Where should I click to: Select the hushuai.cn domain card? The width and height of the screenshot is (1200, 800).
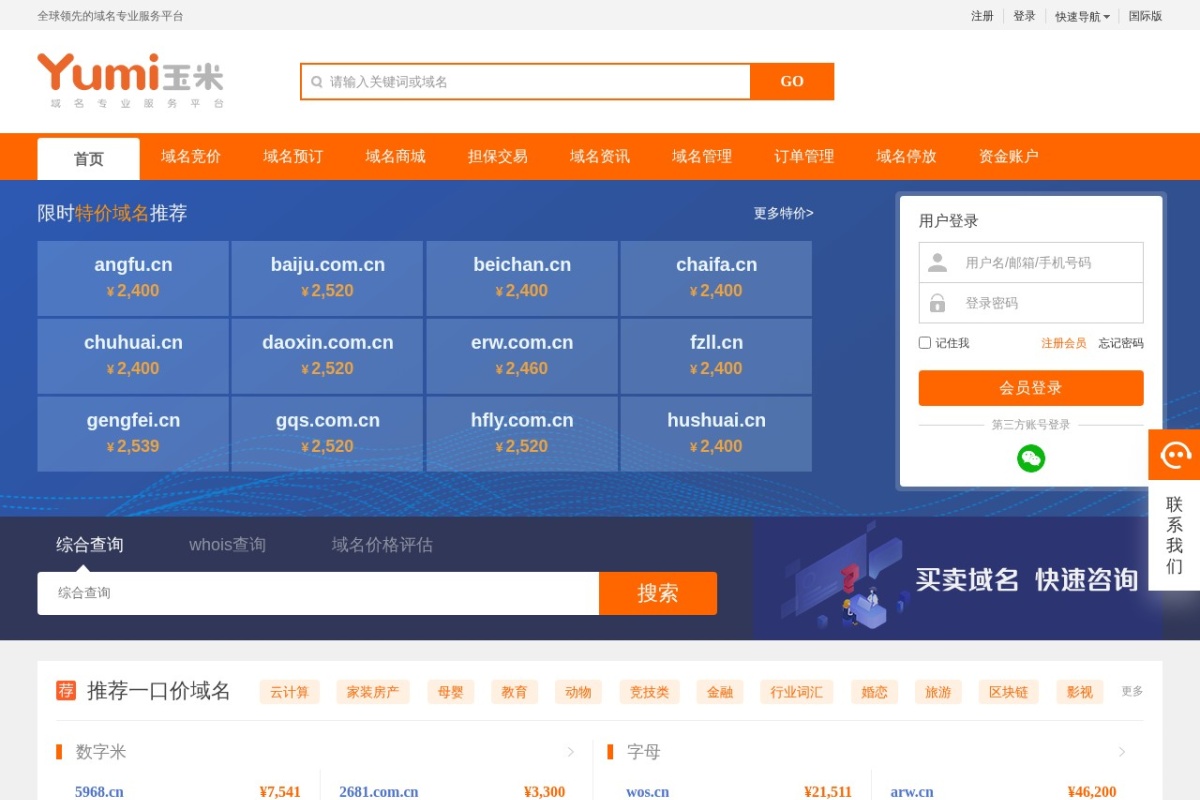pyautogui.click(x=716, y=434)
